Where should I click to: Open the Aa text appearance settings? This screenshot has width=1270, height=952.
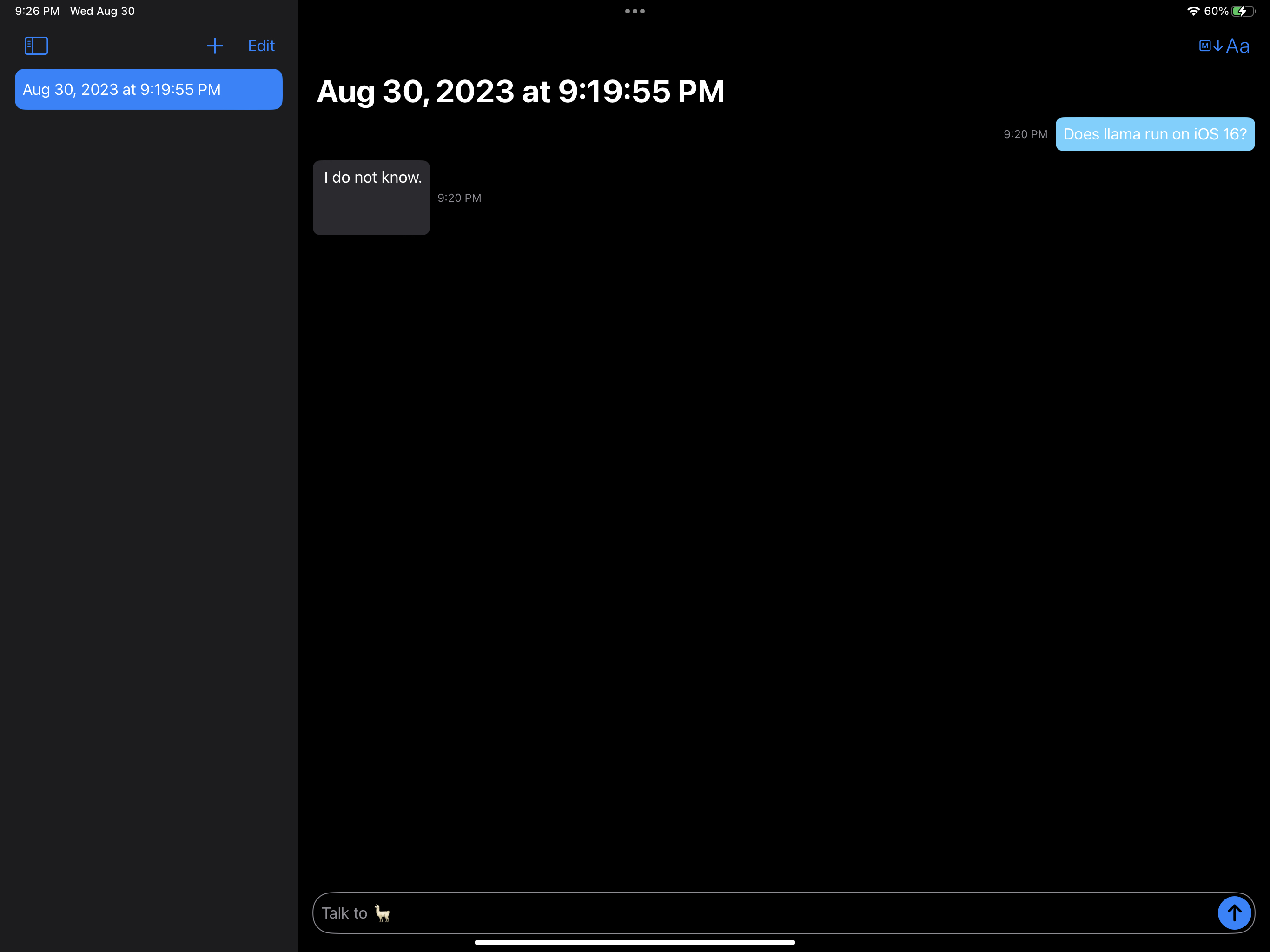pyautogui.click(x=1237, y=46)
